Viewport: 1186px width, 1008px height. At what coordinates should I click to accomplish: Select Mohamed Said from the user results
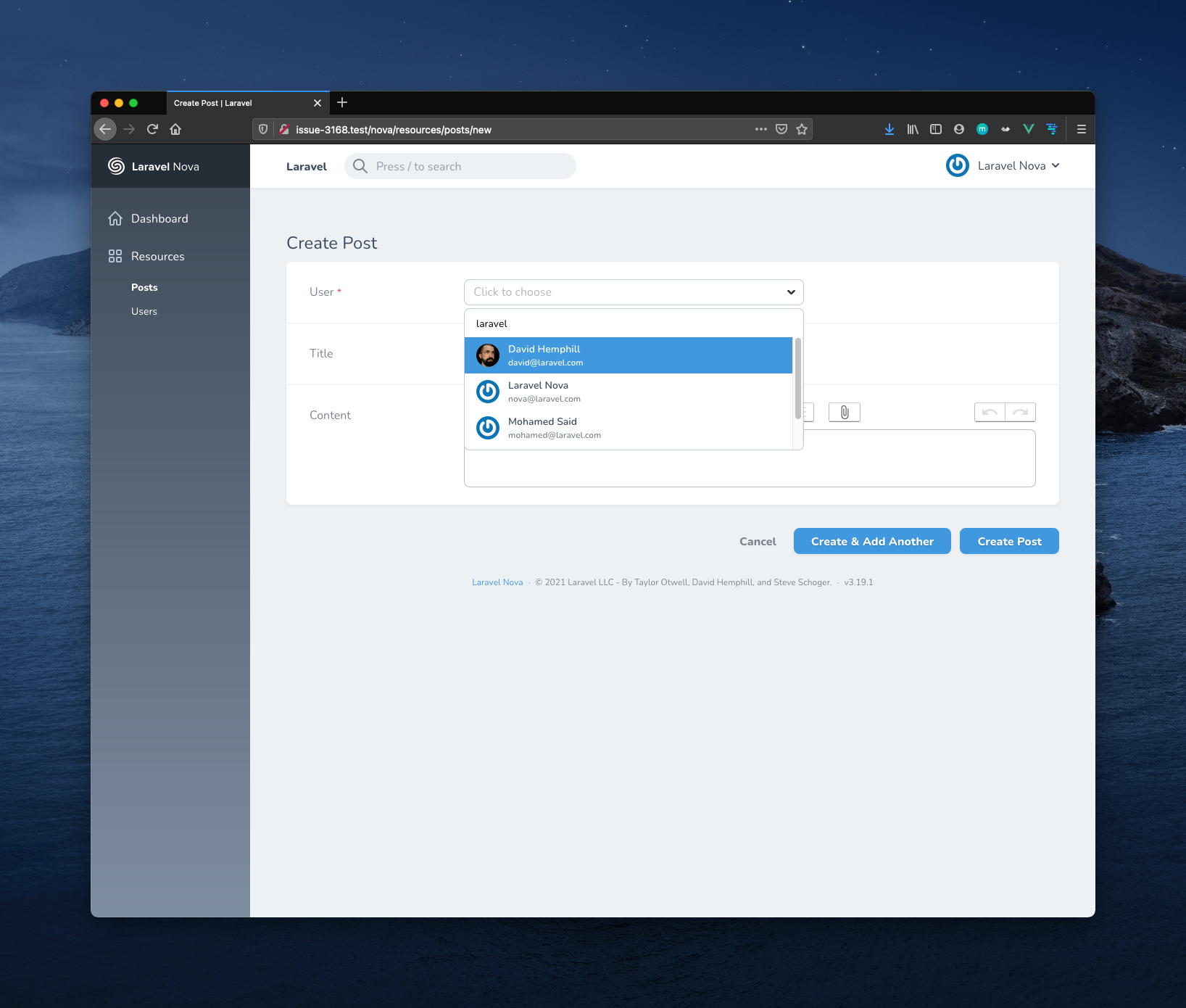coord(580,428)
